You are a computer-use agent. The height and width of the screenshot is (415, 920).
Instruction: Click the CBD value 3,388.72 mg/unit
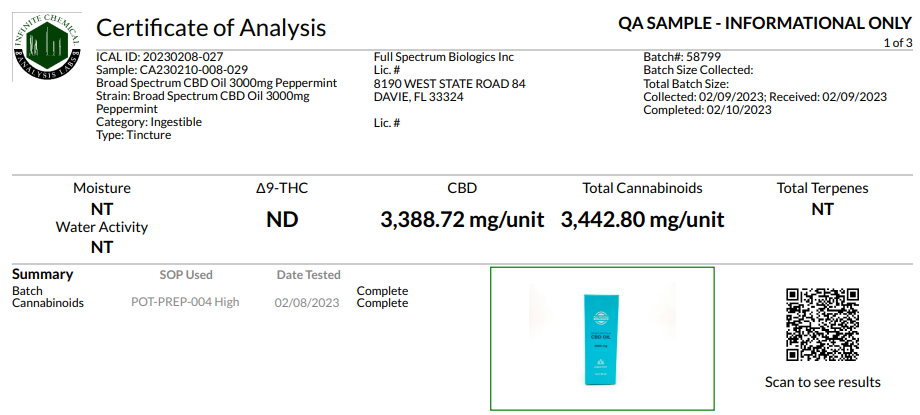462,220
